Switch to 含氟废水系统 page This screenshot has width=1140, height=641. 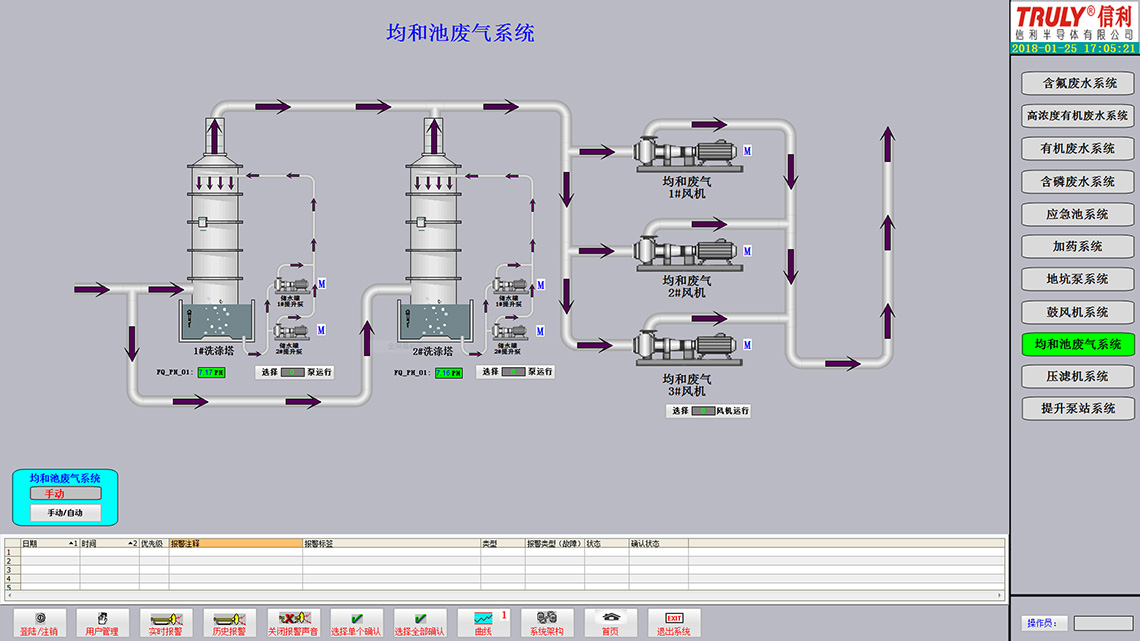[x=1078, y=83]
